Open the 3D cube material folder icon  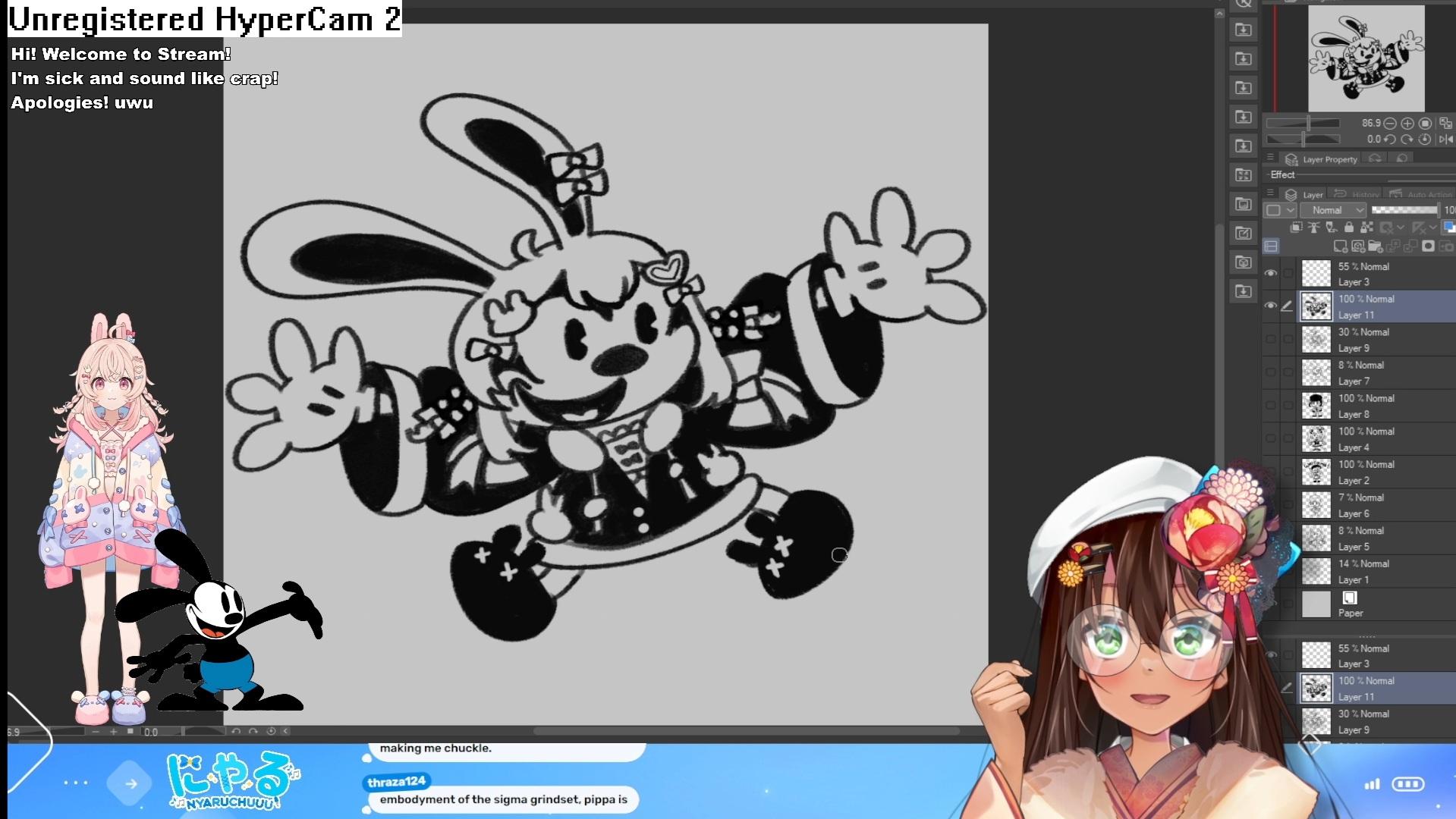(1243, 262)
